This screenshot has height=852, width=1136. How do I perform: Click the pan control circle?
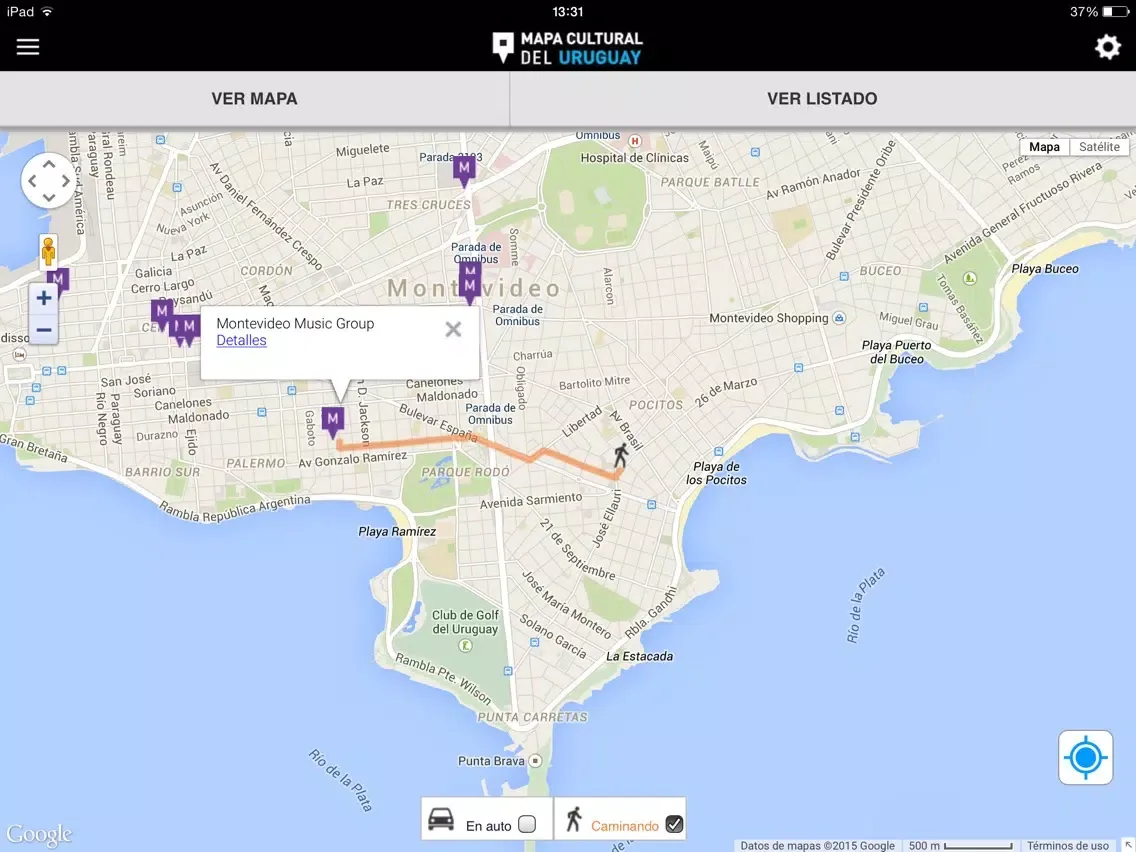(48, 180)
